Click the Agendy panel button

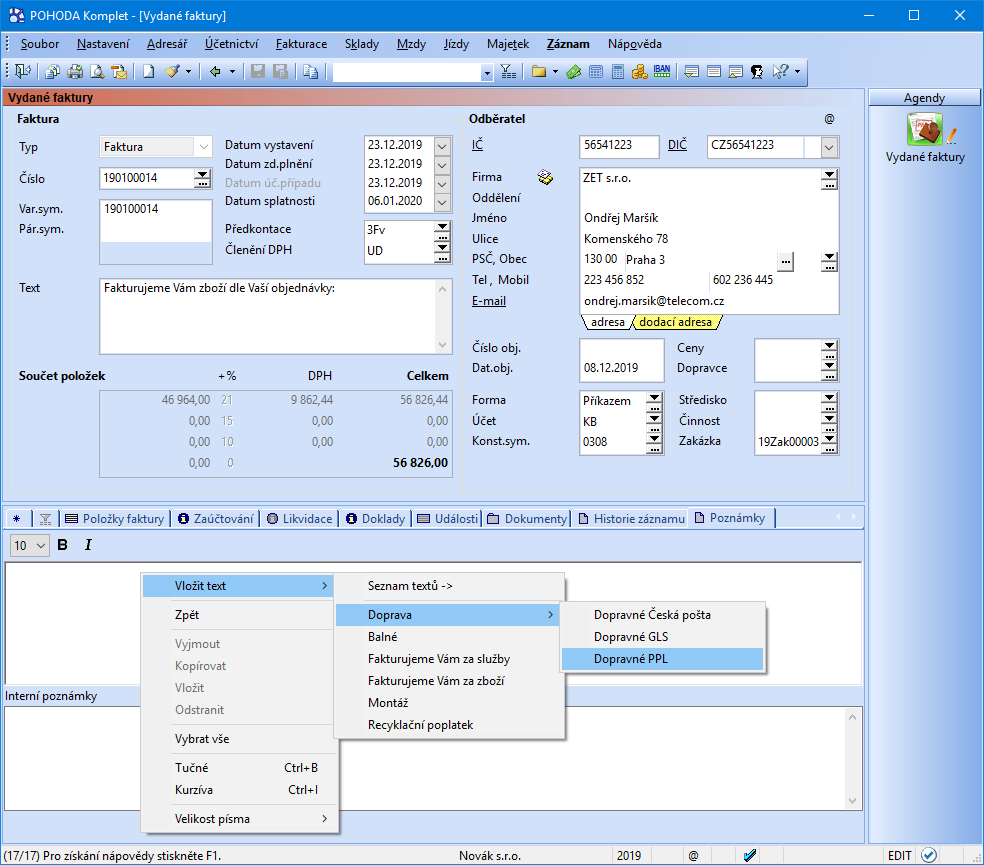coord(924,98)
